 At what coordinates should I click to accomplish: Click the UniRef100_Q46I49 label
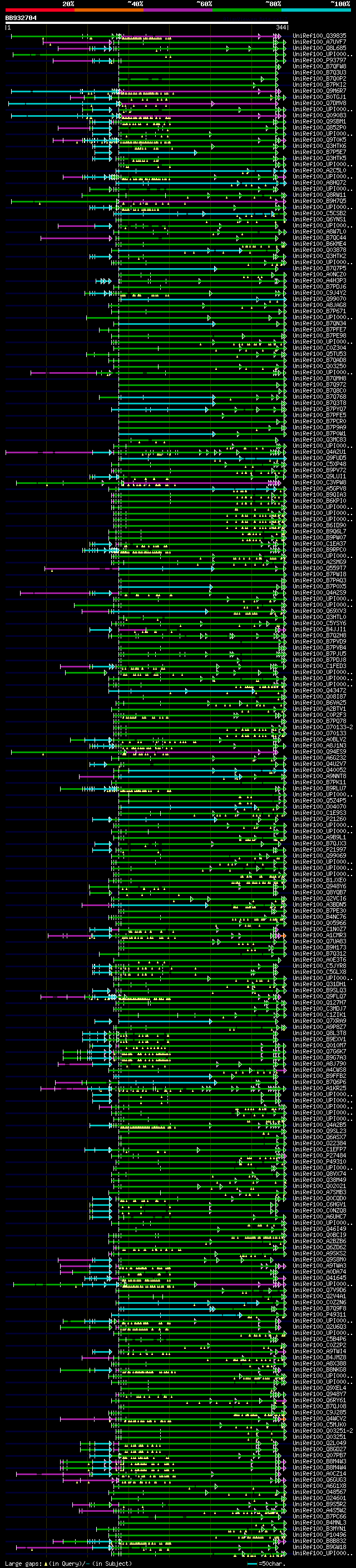pos(319,1228)
